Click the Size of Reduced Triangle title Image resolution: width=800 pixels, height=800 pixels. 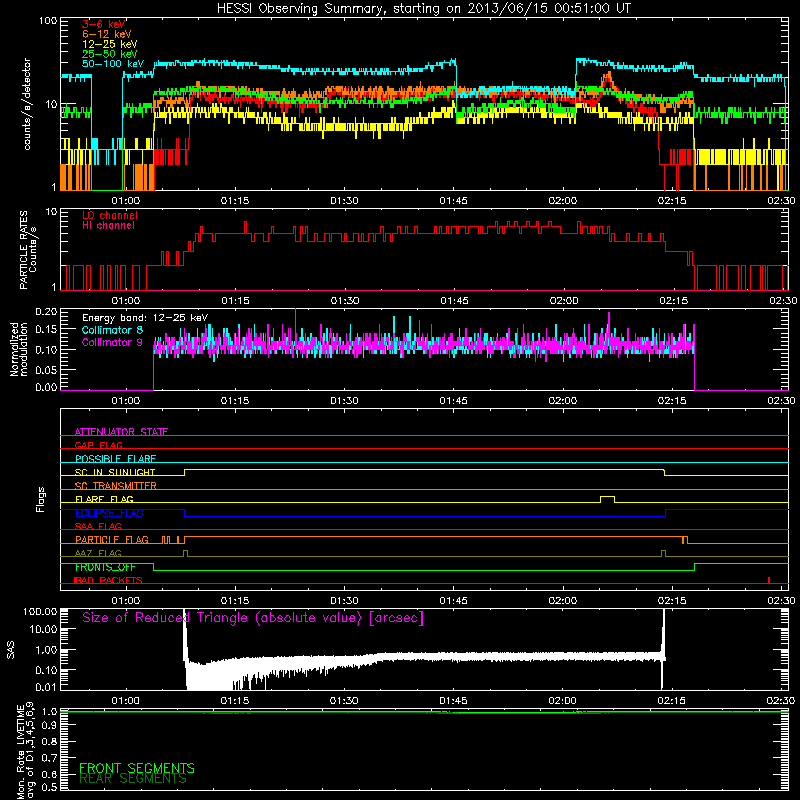(253, 618)
